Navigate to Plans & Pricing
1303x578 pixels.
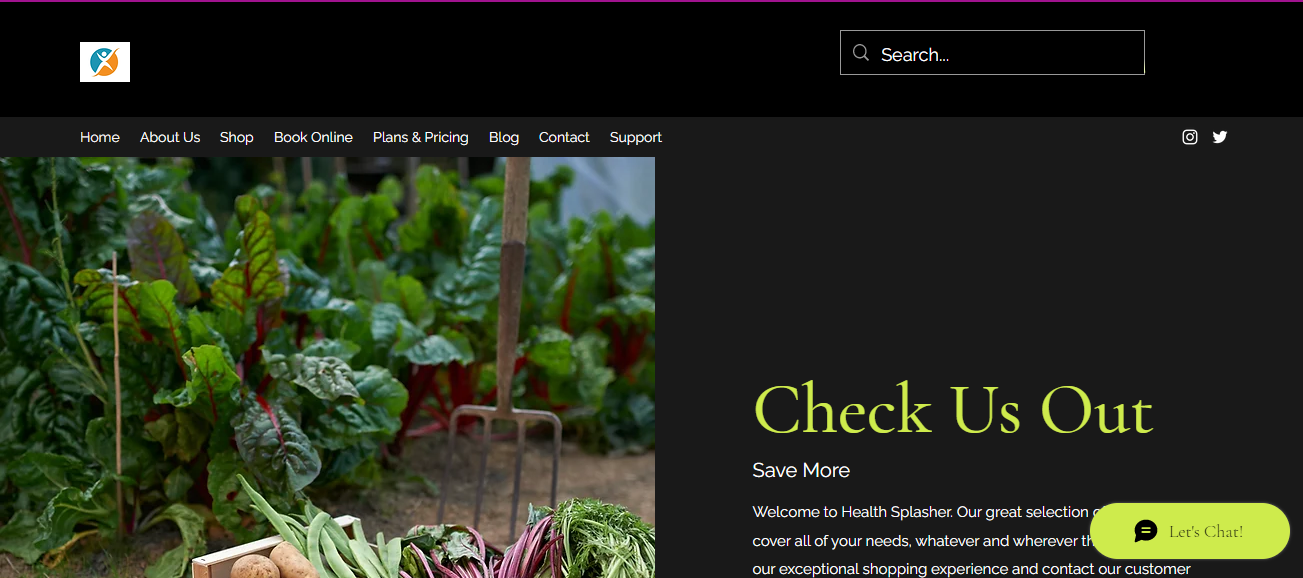tap(421, 137)
